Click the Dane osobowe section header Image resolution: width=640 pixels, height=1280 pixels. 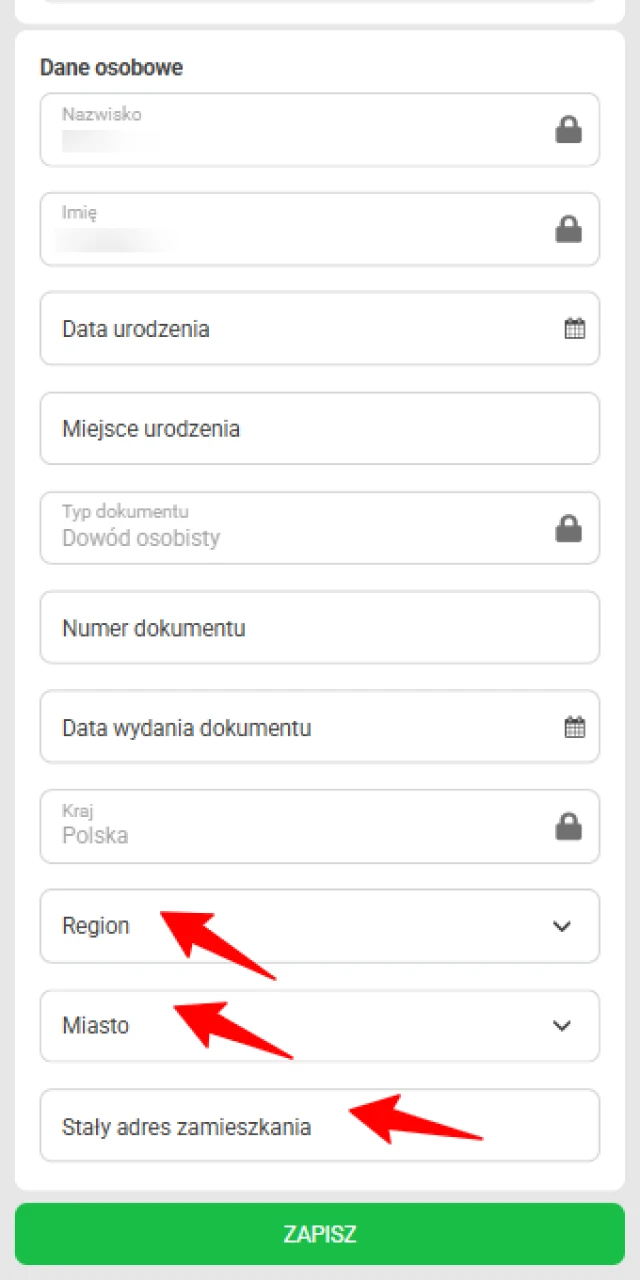(x=111, y=67)
